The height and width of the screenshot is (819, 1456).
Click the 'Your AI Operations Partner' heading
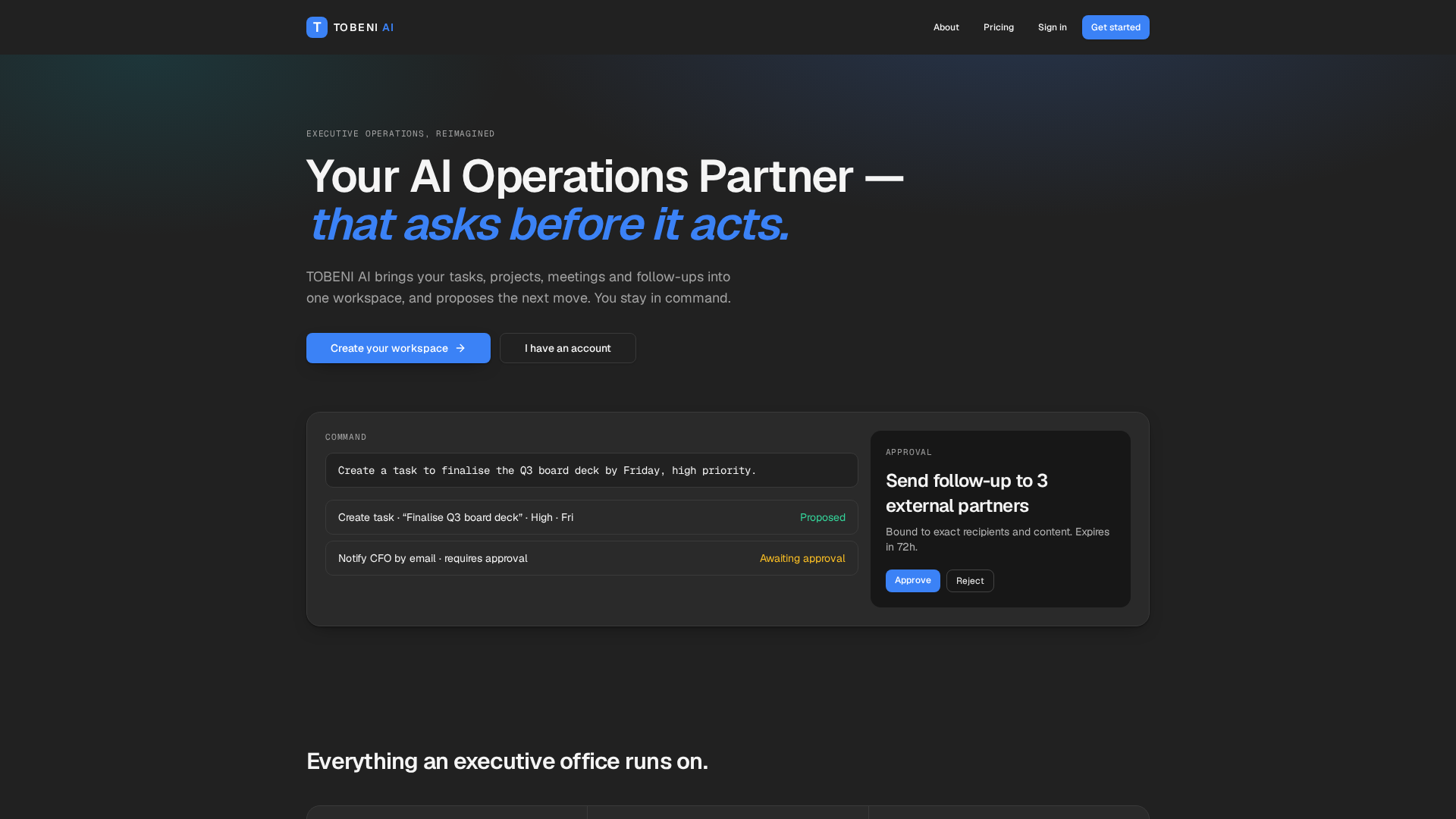click(x=604, y=177)
